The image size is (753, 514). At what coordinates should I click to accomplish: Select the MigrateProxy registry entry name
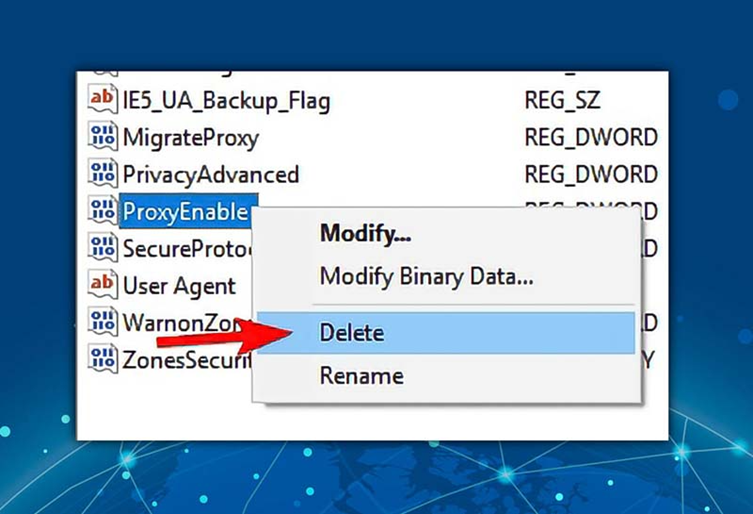190,137
